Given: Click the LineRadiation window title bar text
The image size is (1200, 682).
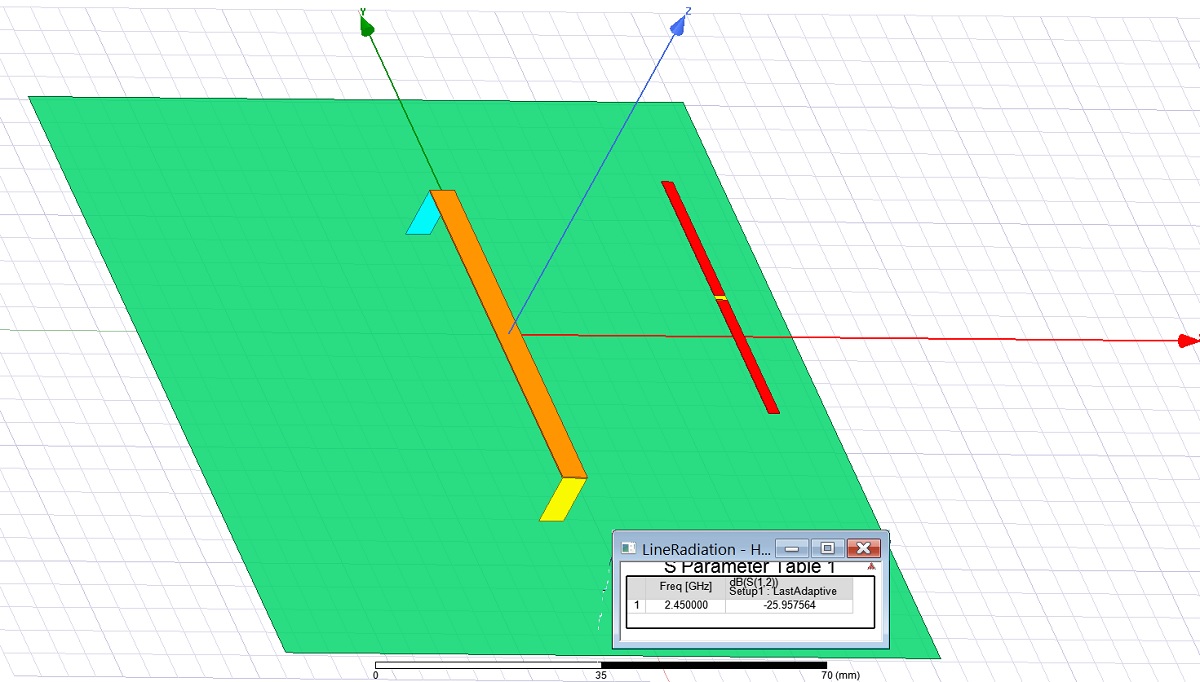Looking at the screenshot, I should pyautogui.click(x=706, y=549).
